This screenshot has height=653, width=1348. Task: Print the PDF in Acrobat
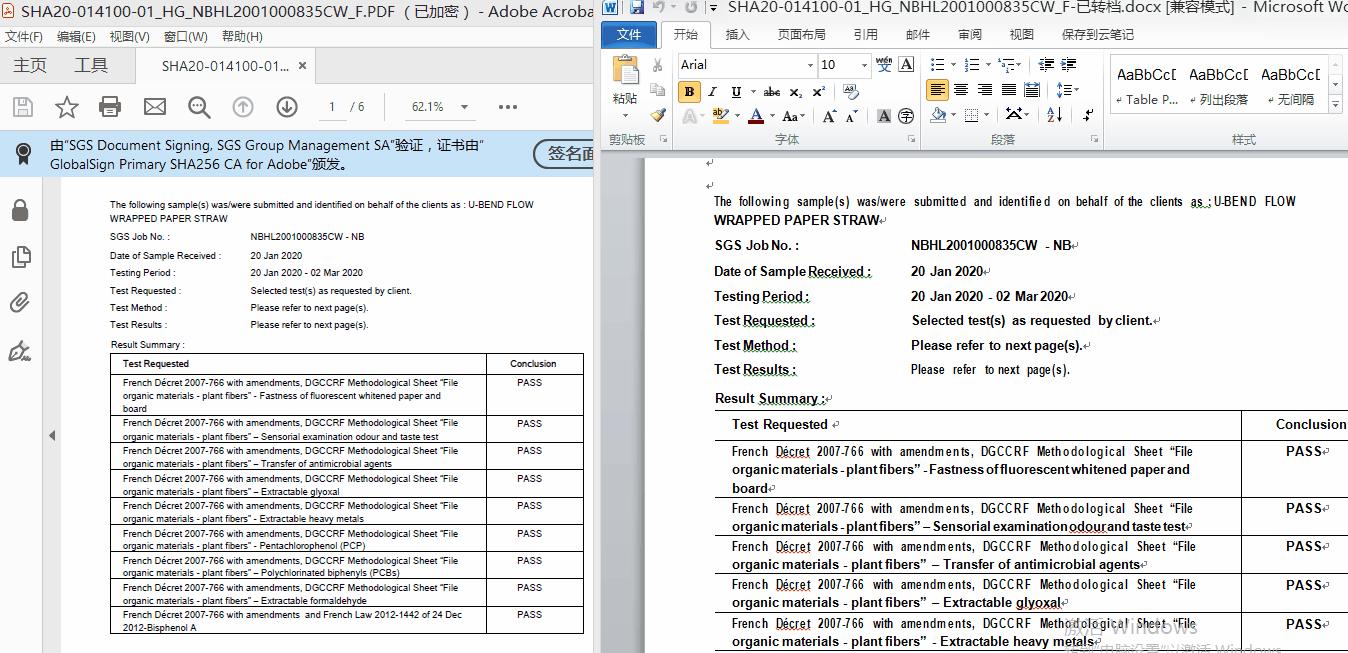[110, 107]
